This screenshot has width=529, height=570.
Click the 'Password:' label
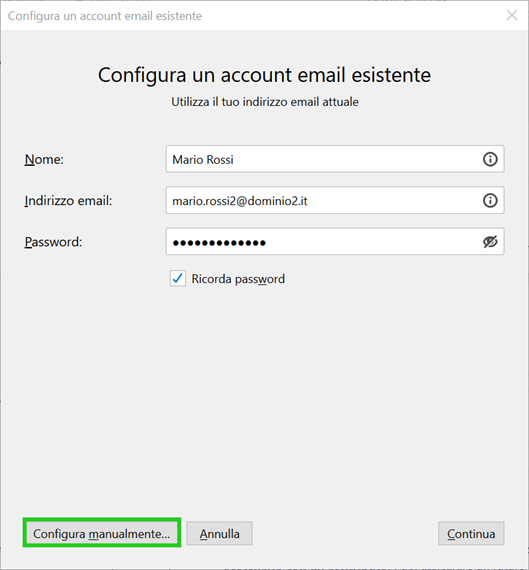pos(53,242)
